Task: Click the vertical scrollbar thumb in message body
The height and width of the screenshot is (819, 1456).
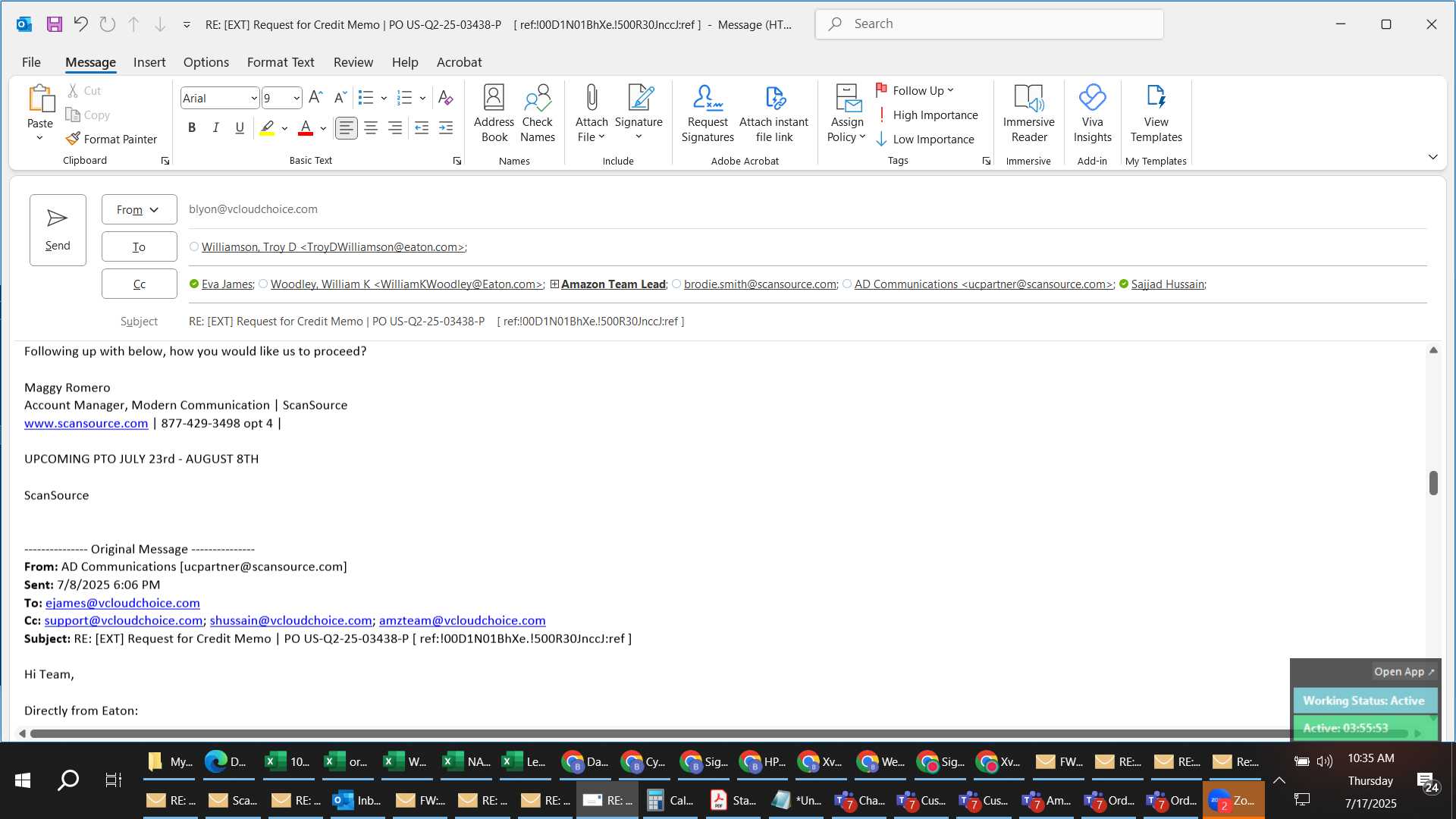Action: pyautogui.click(x=1433, y=483)
